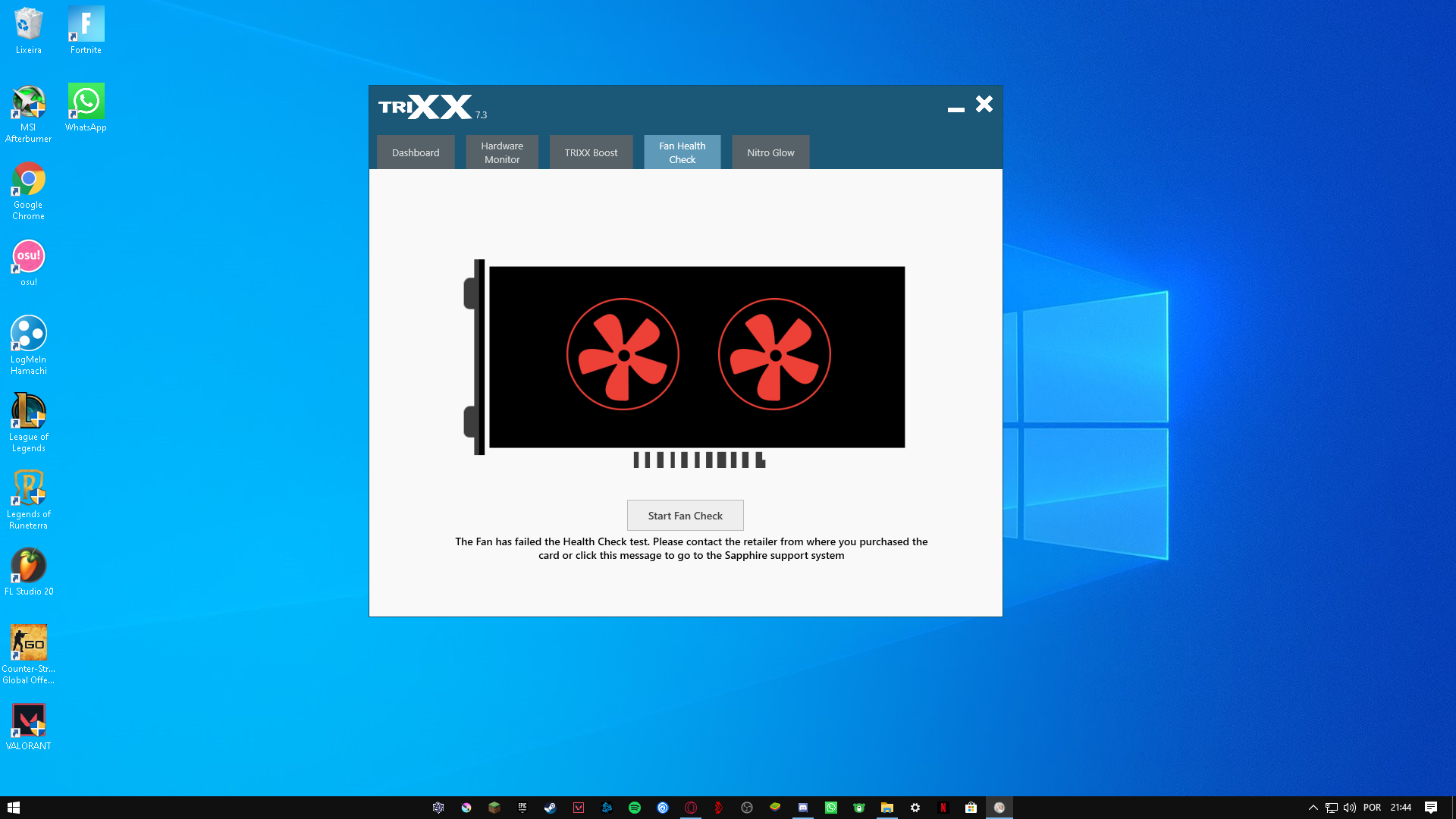The image size is (1456, 819).
Task: Select the osu! desktop shortcut
Action: click(29, 263)
